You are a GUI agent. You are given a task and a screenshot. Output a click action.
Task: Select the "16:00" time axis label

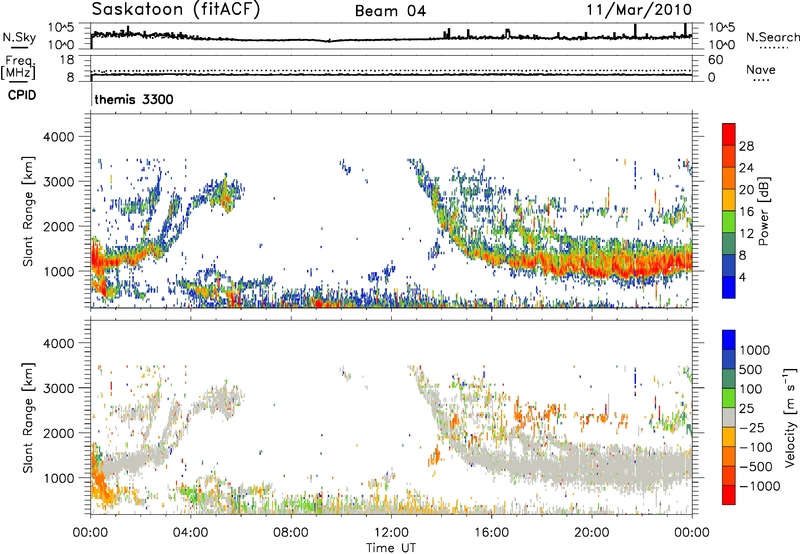click(491, 533)
